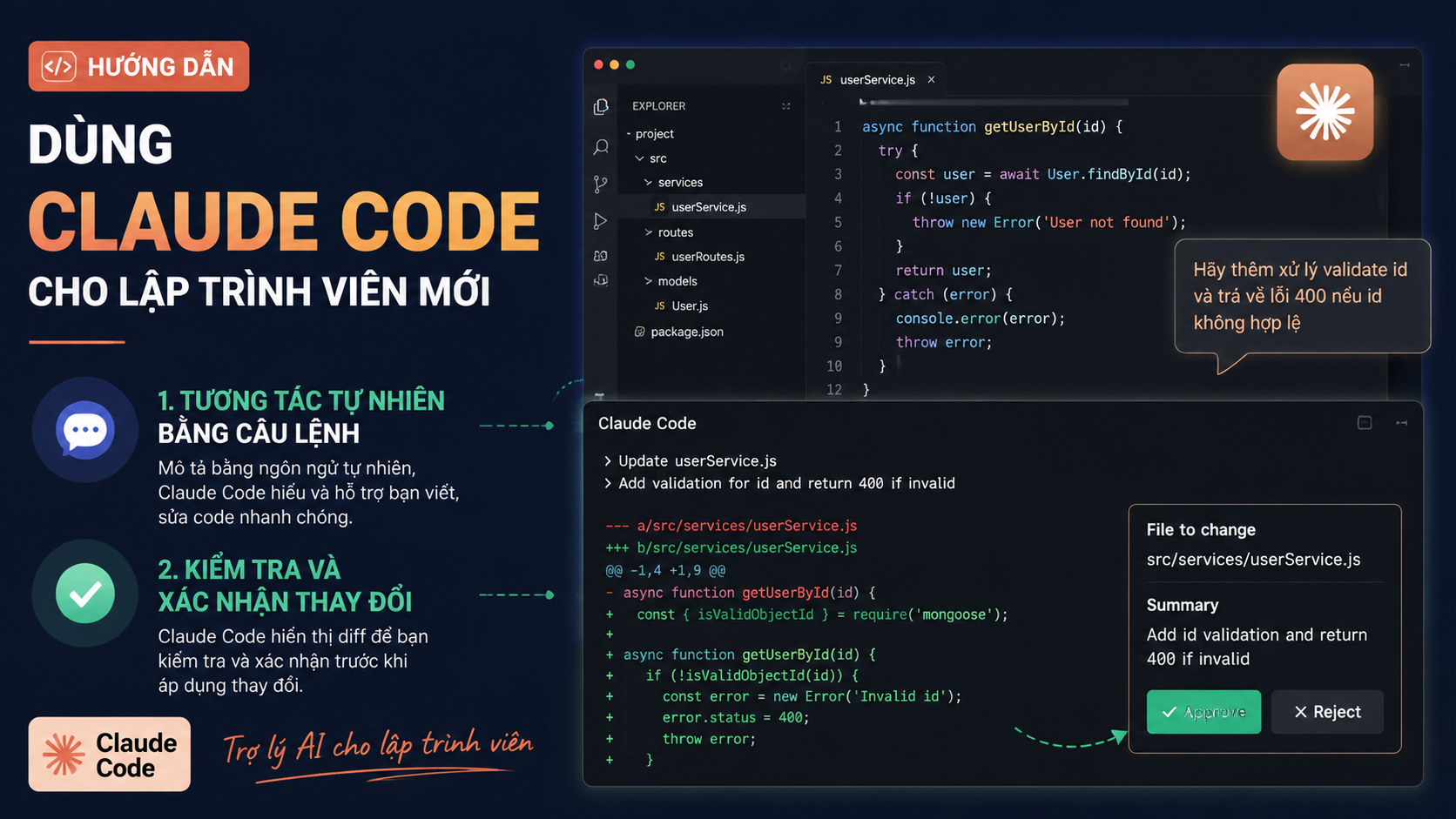
Task: Click the Summary label
Action: click(x=1183, y=605)
